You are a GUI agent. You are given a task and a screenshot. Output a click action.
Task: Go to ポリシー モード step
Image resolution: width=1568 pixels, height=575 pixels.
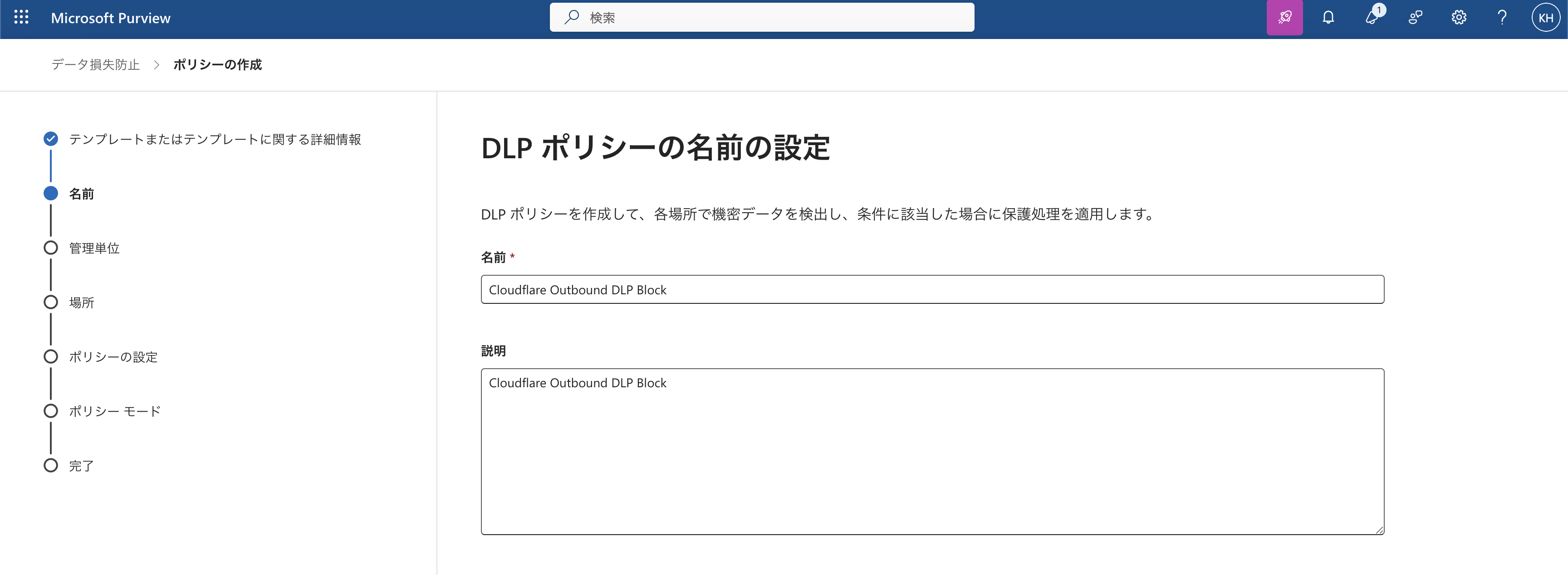point(114,411)
